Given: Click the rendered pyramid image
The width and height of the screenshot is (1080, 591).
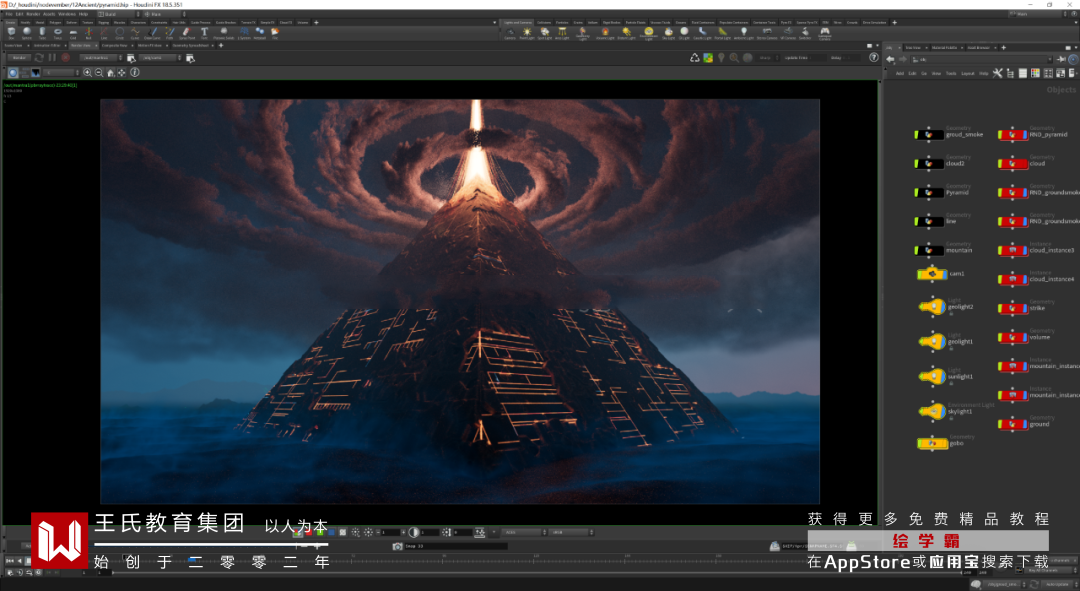Looking at the screenshot, I should click(x=460, y=301).
